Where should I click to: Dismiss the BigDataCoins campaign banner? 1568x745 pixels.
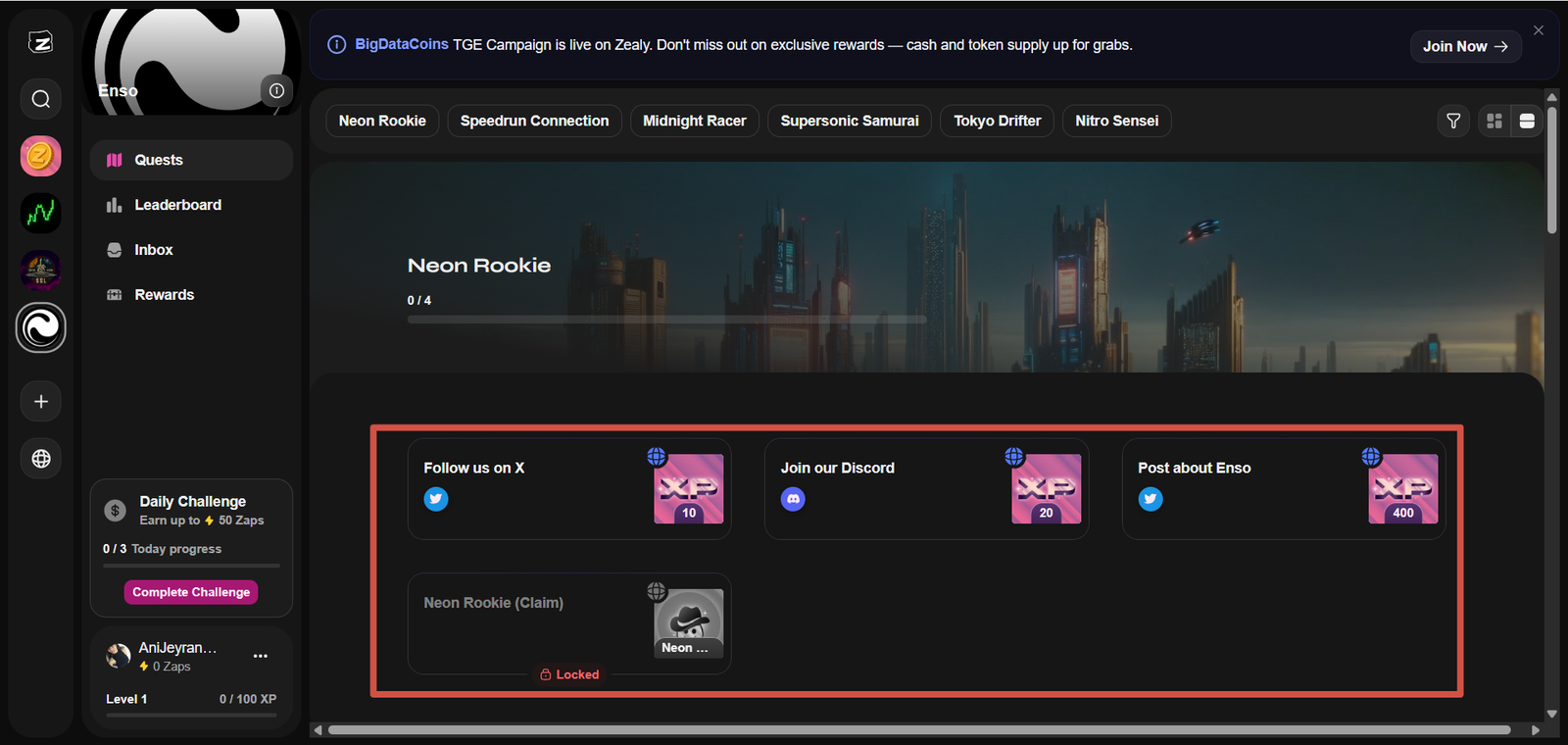pyautogui.click(x=1539, y=30)
